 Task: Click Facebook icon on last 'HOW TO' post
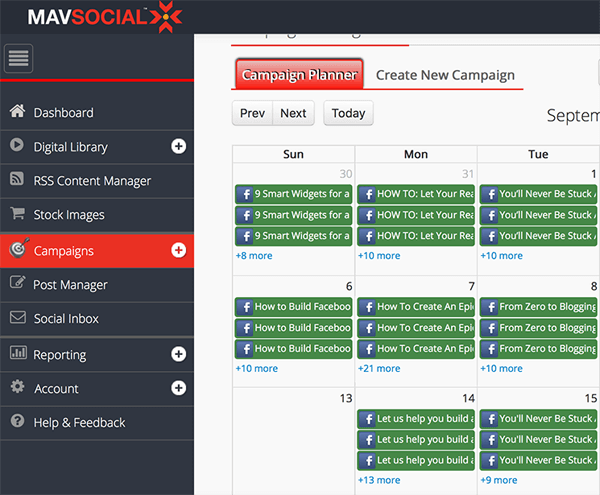tap(368, 236)
